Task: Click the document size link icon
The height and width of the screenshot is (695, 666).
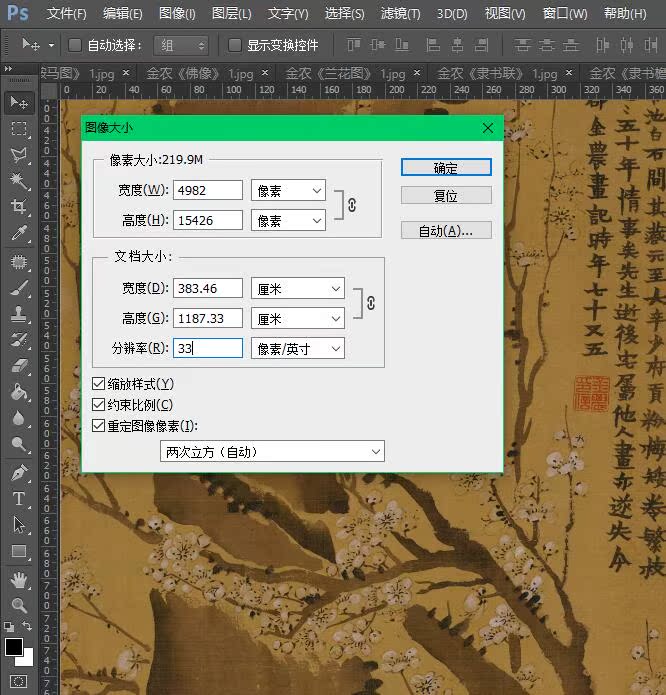Action: coord(371,303)
